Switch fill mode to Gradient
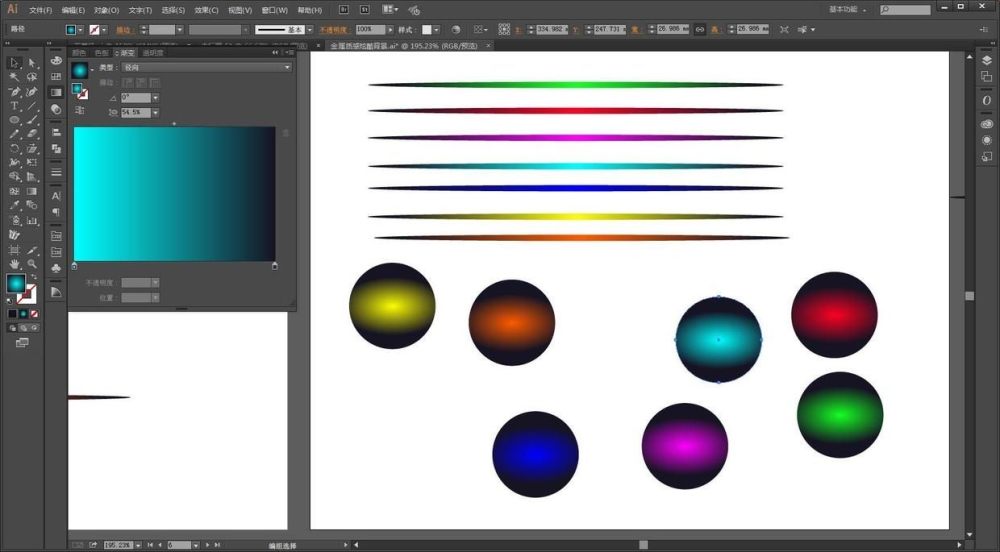Viewport: 1000px width, 552px height. [23, 313]
